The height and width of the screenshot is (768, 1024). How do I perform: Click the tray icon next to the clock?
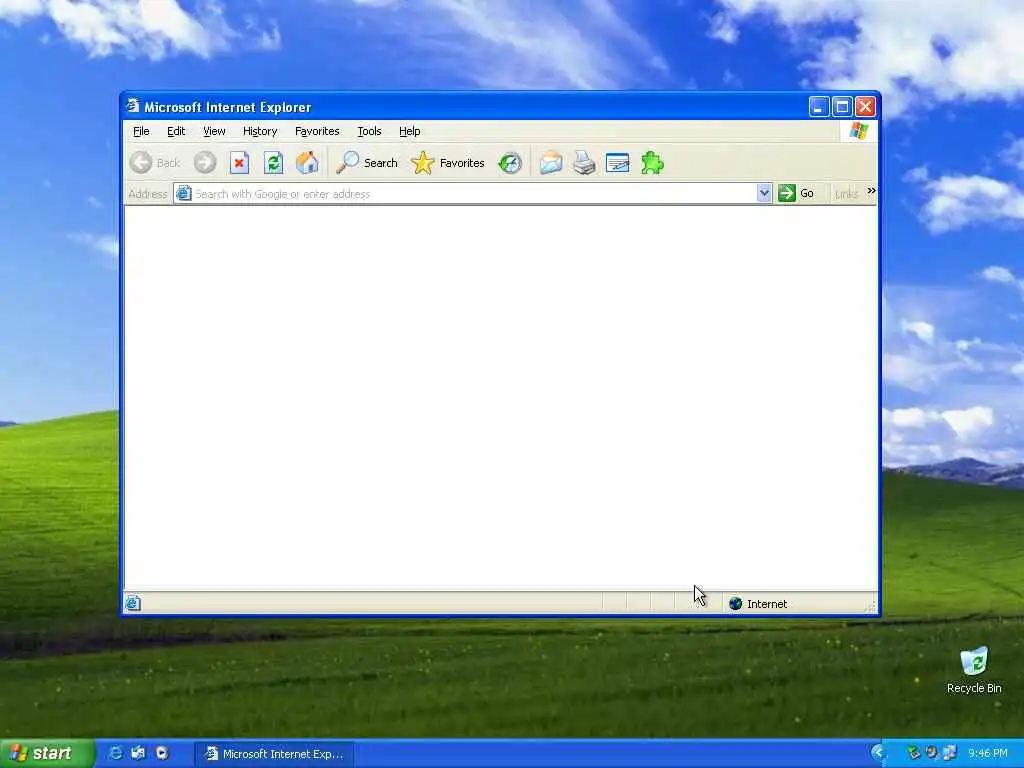point(949,754)
